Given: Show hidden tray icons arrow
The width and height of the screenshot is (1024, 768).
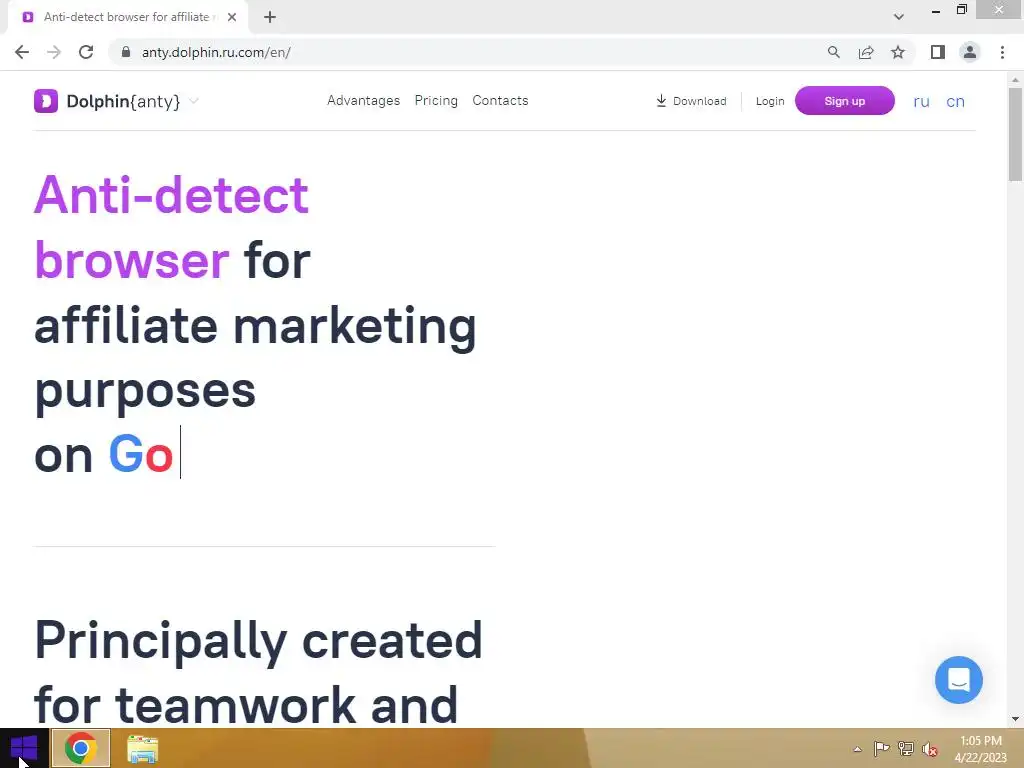Looking at the screenshot, I should pos(857,749).
